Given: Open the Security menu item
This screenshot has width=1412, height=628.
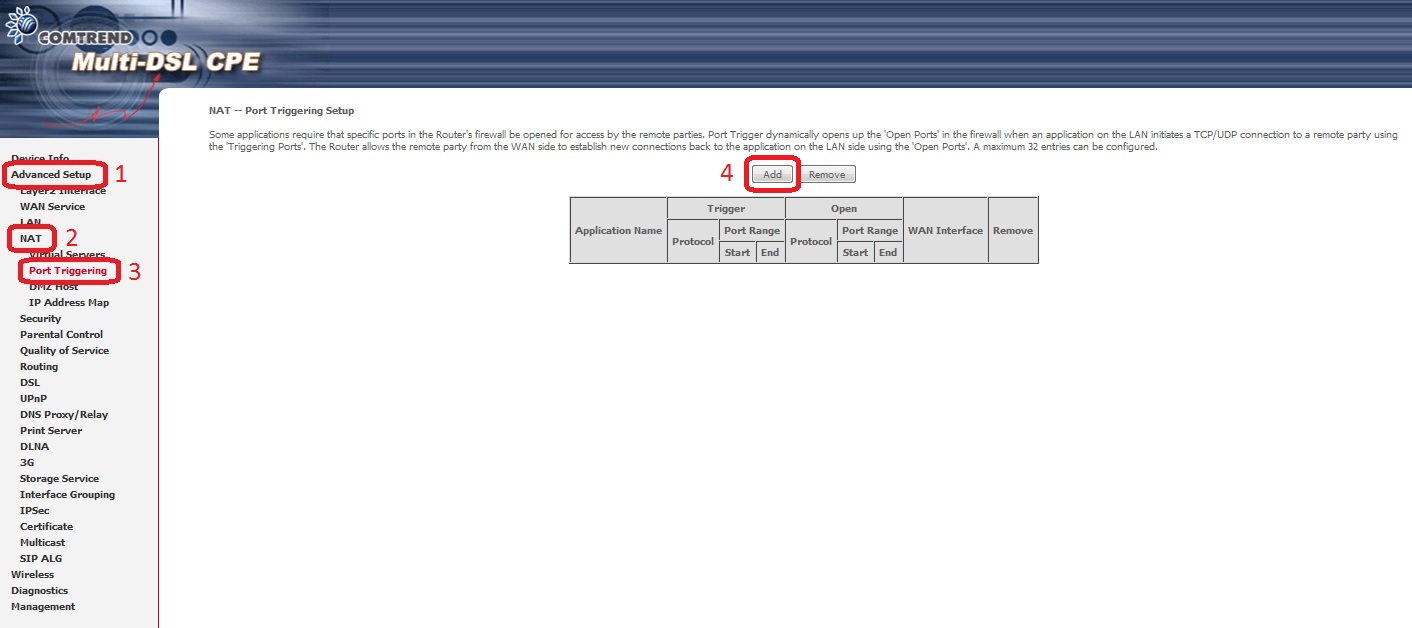Looking at the screenshot, I should tap(40, 319).
